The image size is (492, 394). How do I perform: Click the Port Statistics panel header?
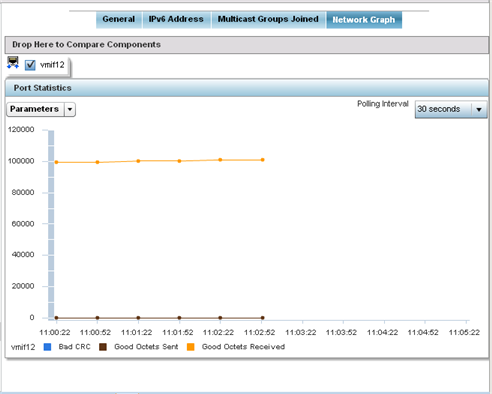[247, 88]
